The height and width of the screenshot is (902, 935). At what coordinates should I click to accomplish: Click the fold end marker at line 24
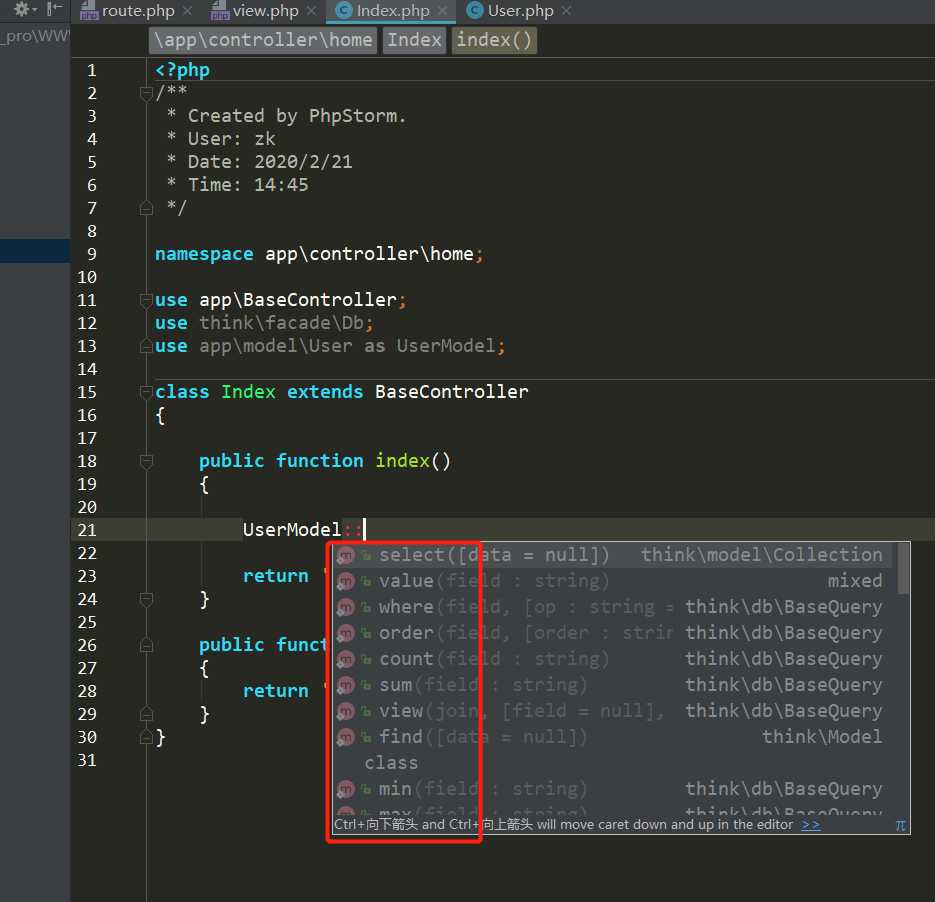(x=146, y=599)
